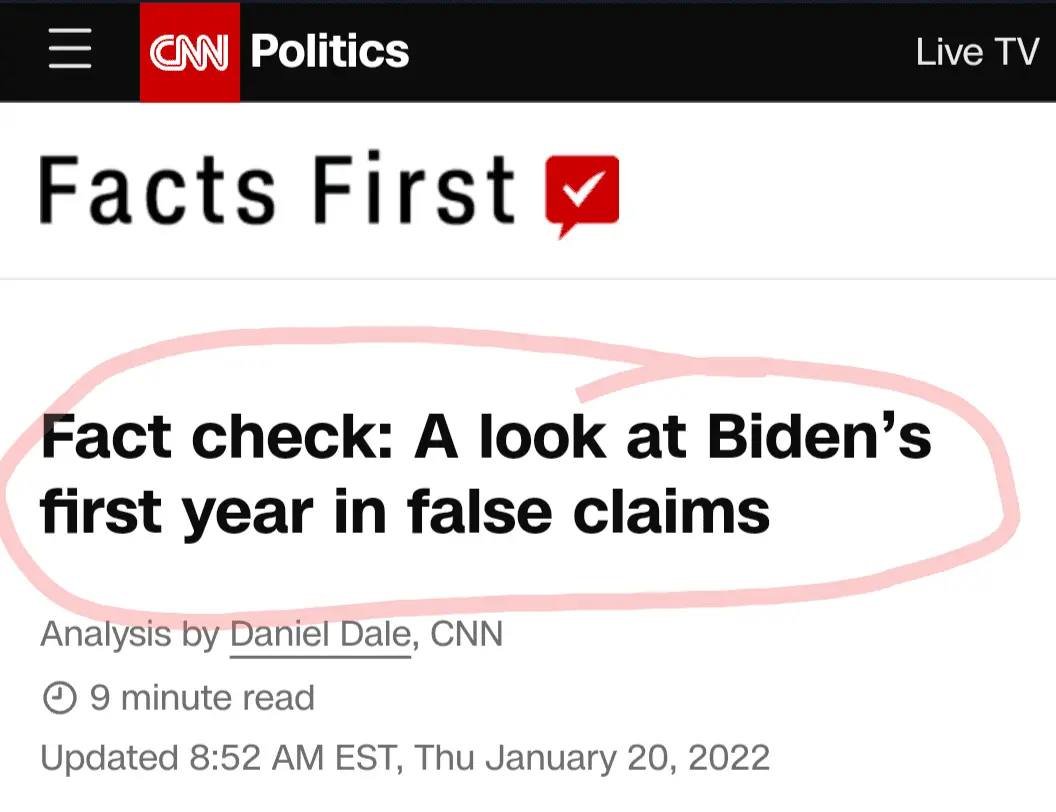Click the CNN monogram on the red square
1056x812 pixels.
coord(189,50)
